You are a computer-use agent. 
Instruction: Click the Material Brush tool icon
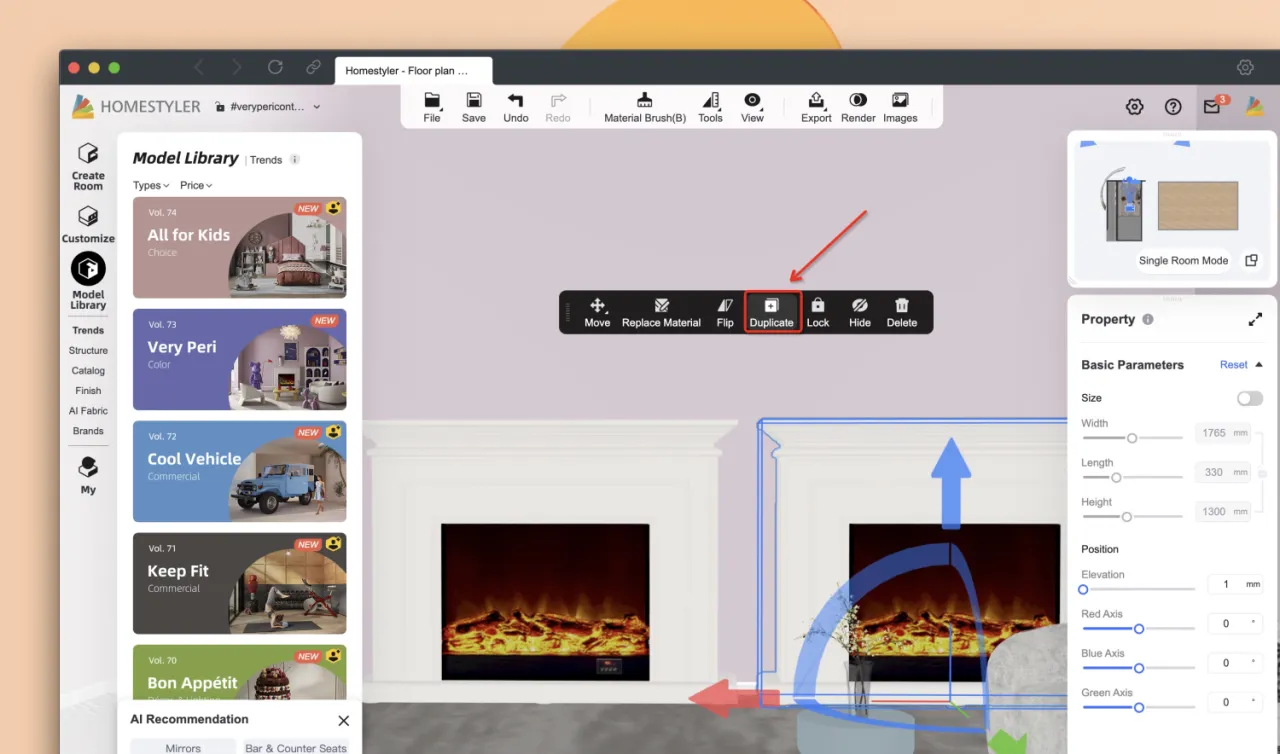point(645,101)
